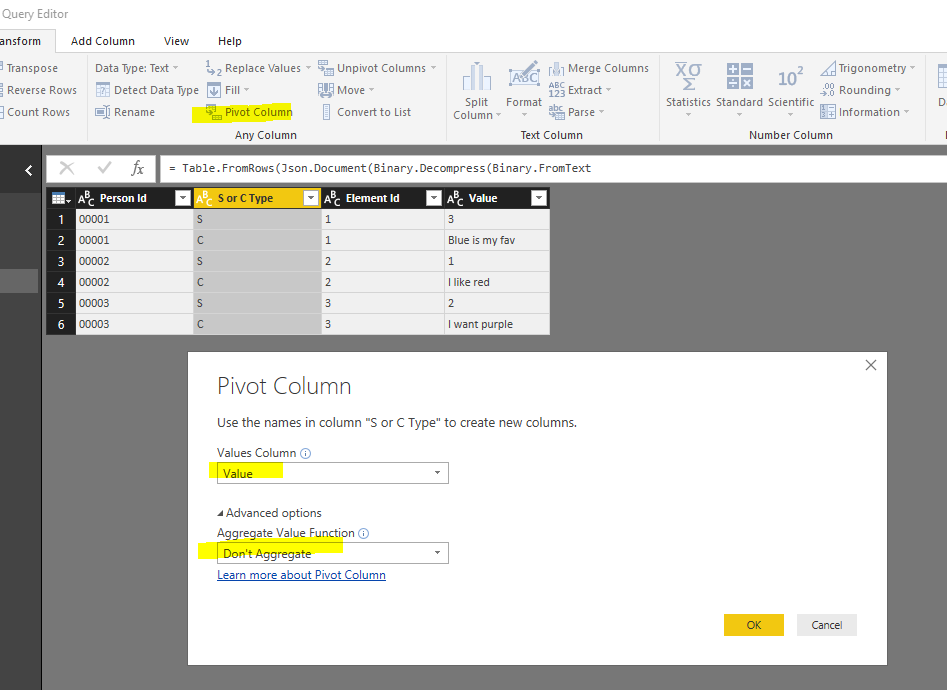Click the Extract text icon
Viewport: 947px width, 690px height.
[x=556, y=90]
